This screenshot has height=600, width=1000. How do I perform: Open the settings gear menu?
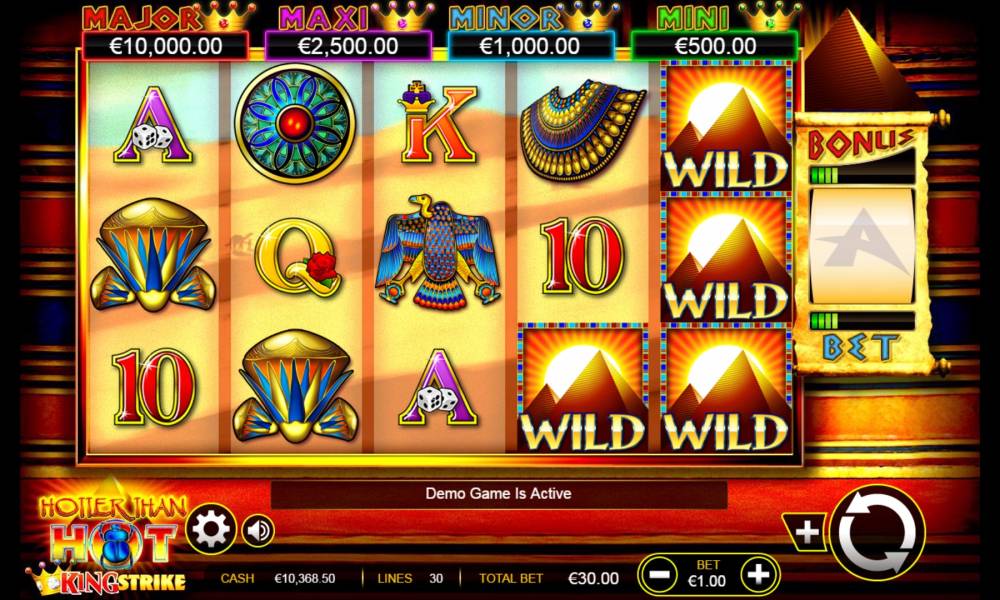(x=211, y=529)
